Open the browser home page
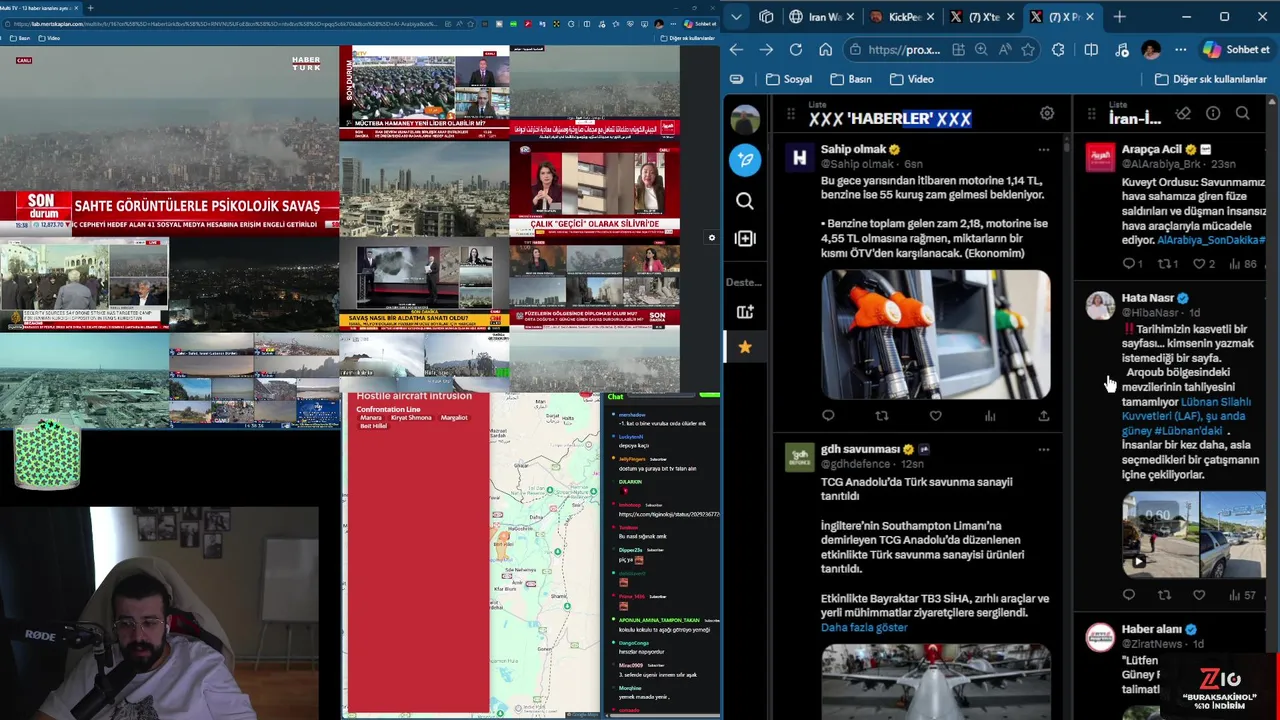The width and height of the screenshot is (1280, 720). pyautogui.click(x=825, y=49)
